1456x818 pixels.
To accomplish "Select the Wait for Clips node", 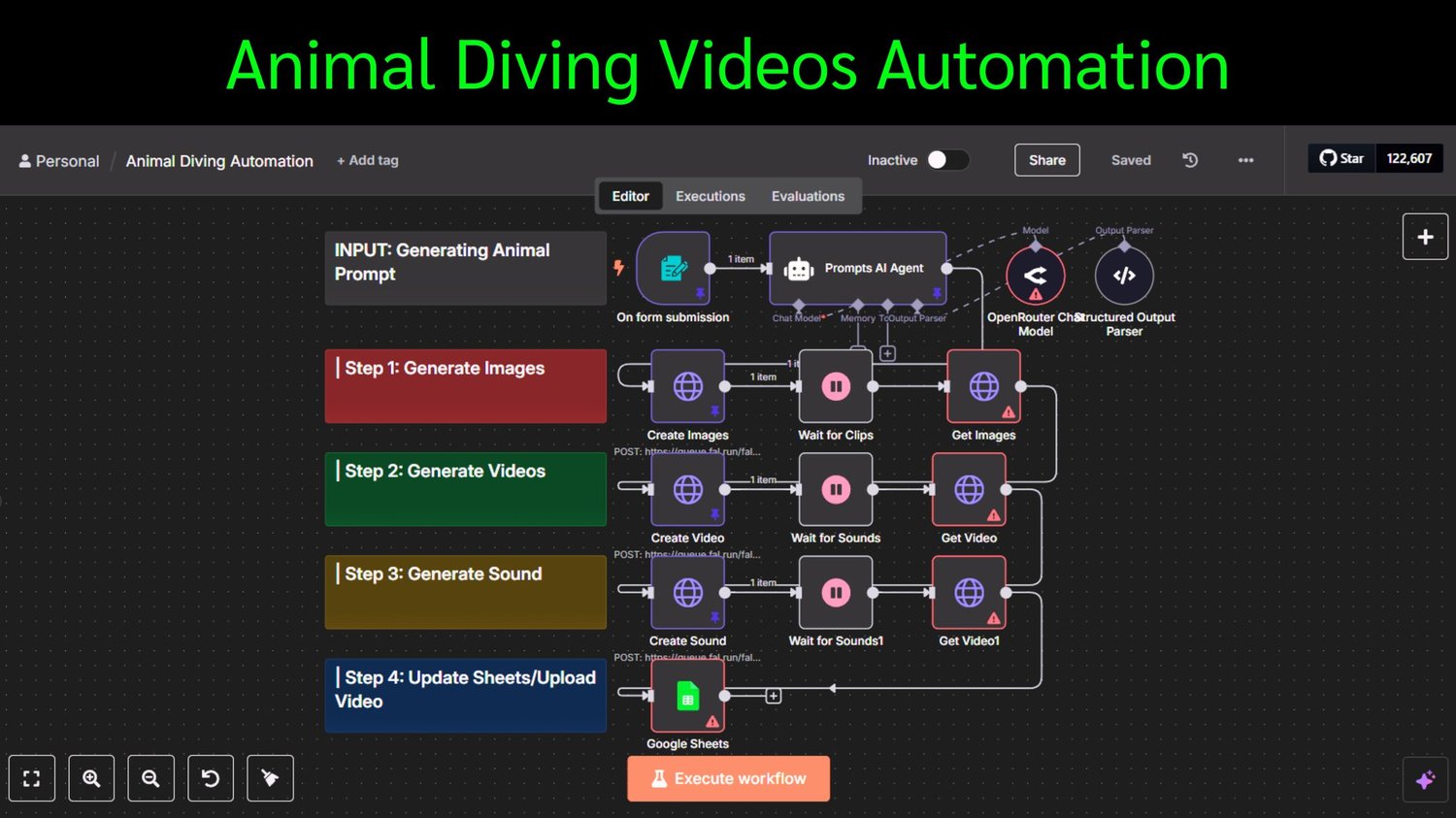I will point(836,386).
